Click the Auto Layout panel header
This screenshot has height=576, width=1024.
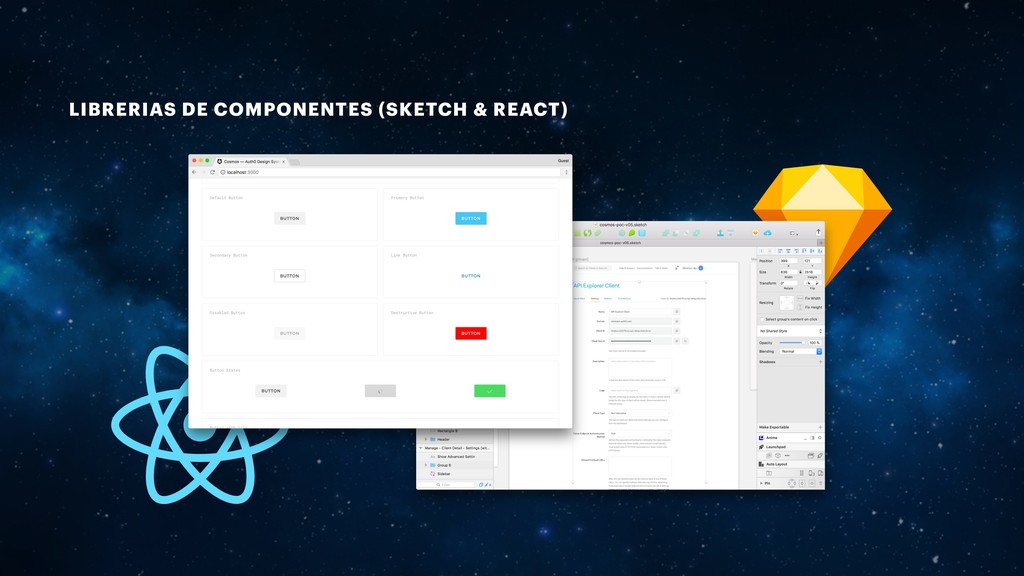[x=790, y=464]
